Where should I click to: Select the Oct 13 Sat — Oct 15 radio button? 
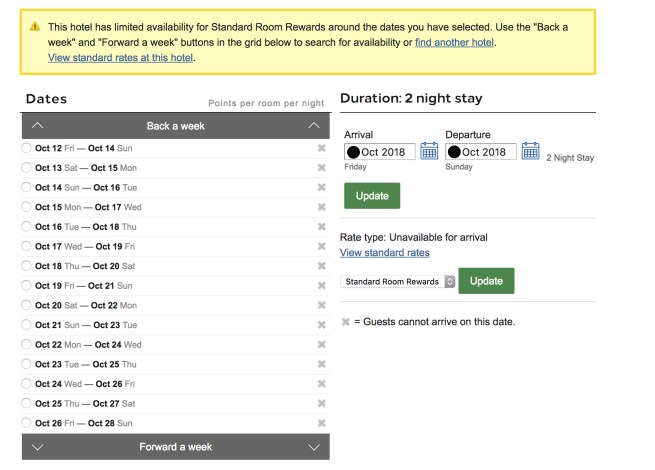tap(26, 168)
